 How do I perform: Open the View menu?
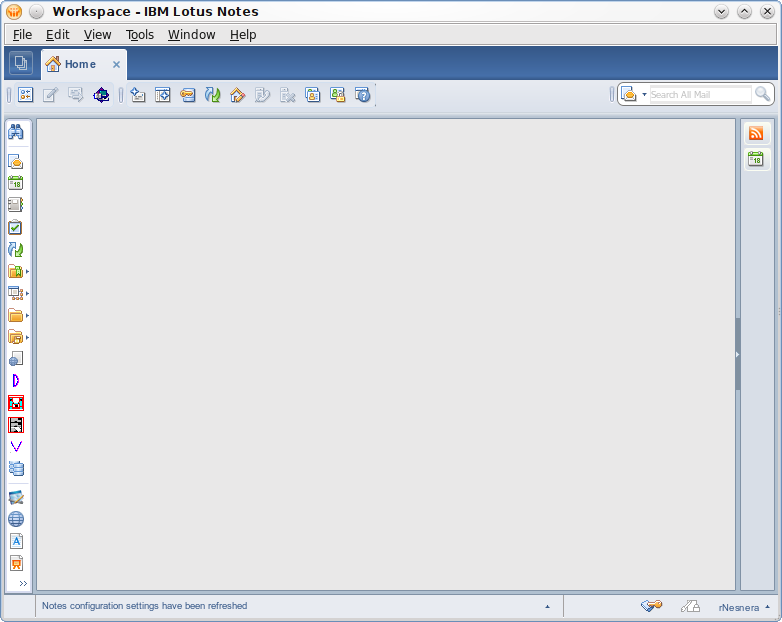pos(97,35)
